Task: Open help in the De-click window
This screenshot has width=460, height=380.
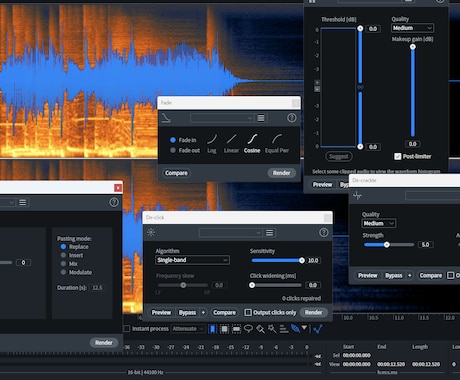Action: click(x=323, y=233)
